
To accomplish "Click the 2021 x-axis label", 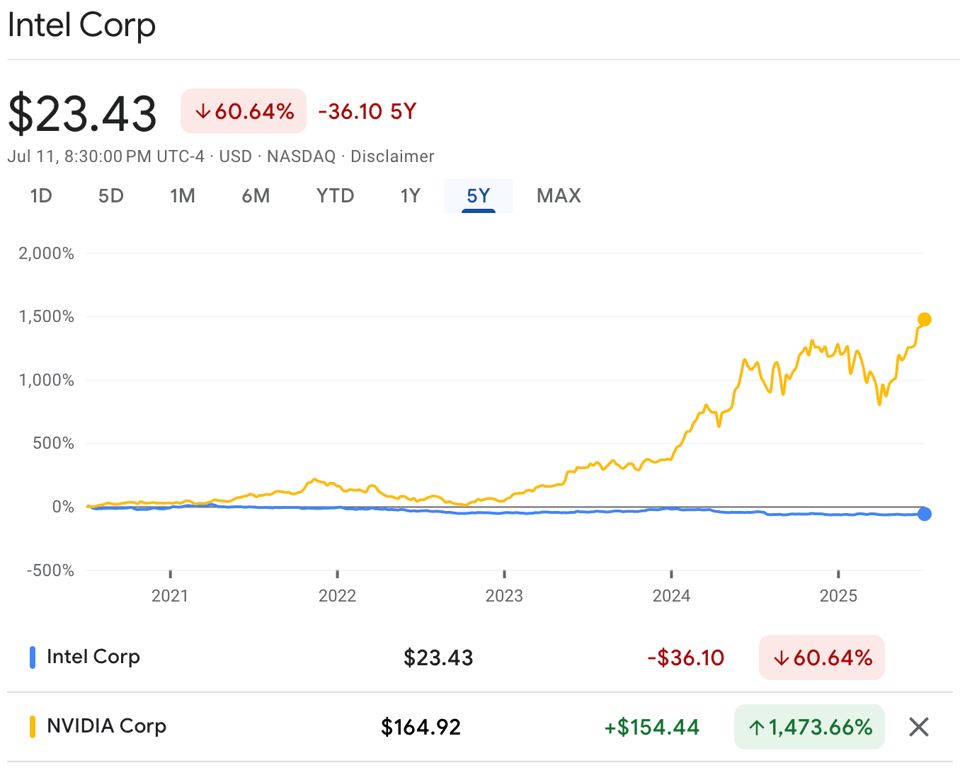I will coord(170,596).
